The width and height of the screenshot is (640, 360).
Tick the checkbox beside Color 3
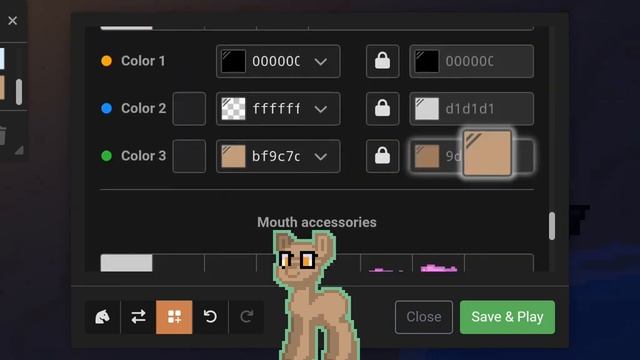189,156
